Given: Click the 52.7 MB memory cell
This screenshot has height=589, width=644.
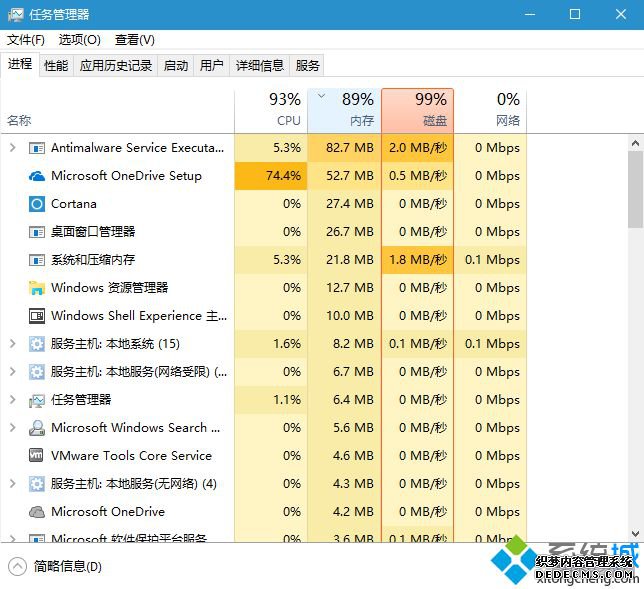Looking at the screenshot, I should coord(344,176).
